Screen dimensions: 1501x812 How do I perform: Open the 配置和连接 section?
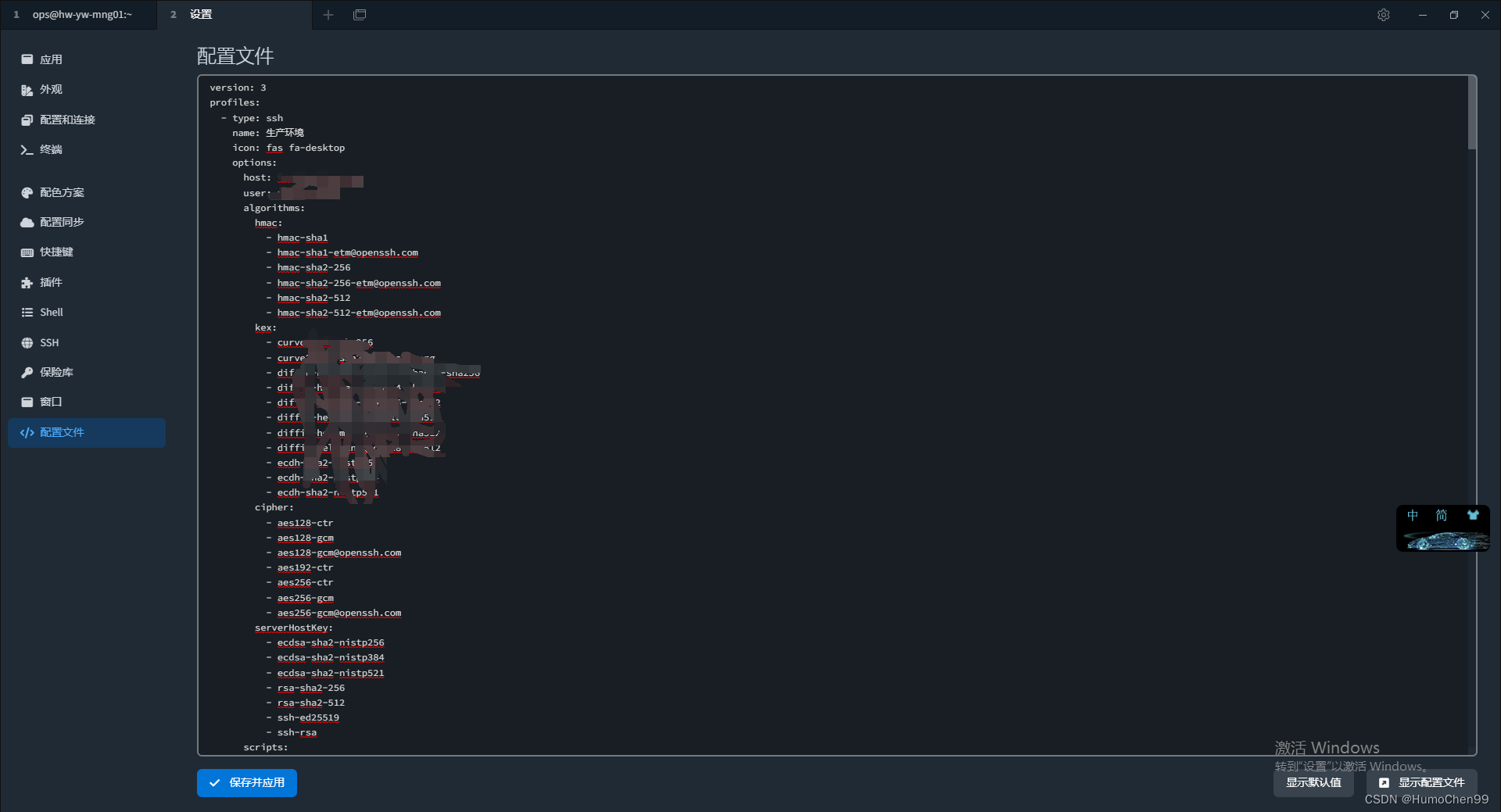87,120
